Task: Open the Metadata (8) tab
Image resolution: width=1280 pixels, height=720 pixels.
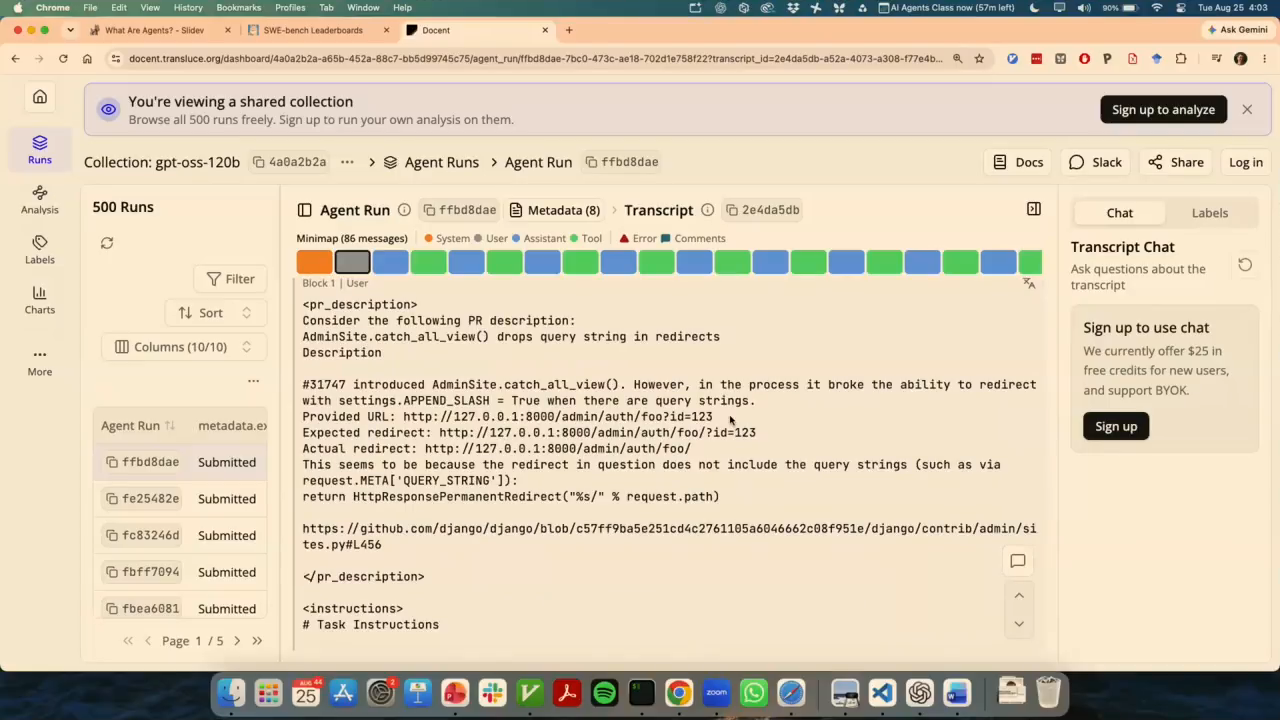Action: (x=555, y=210)
